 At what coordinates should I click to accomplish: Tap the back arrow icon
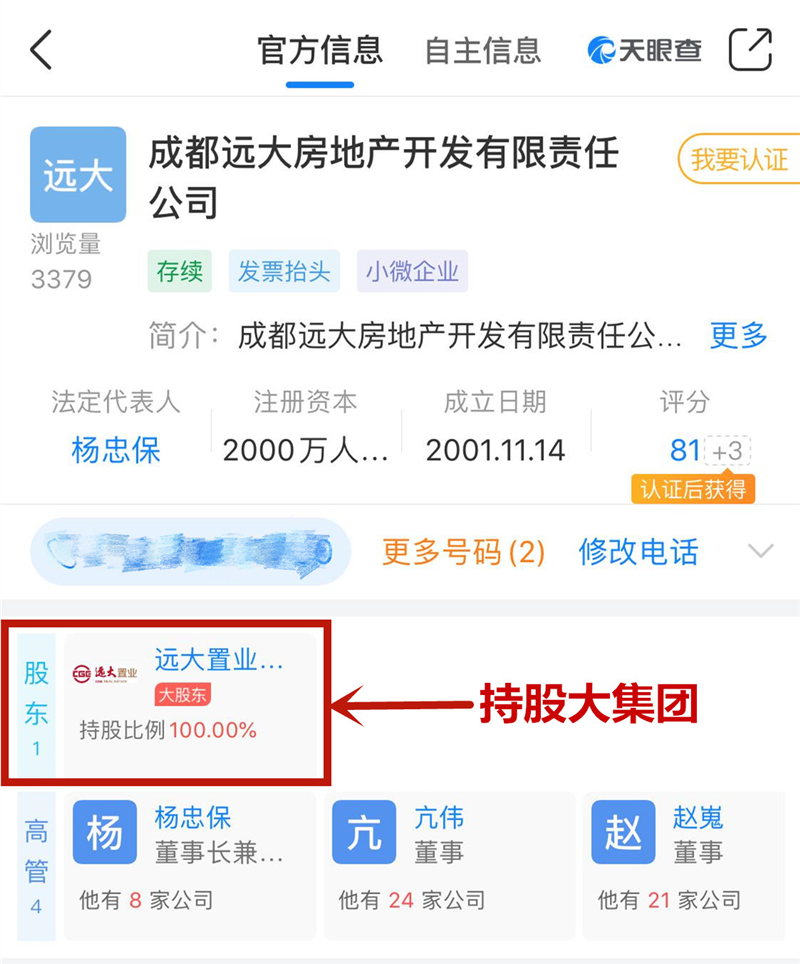coord(41,50)
